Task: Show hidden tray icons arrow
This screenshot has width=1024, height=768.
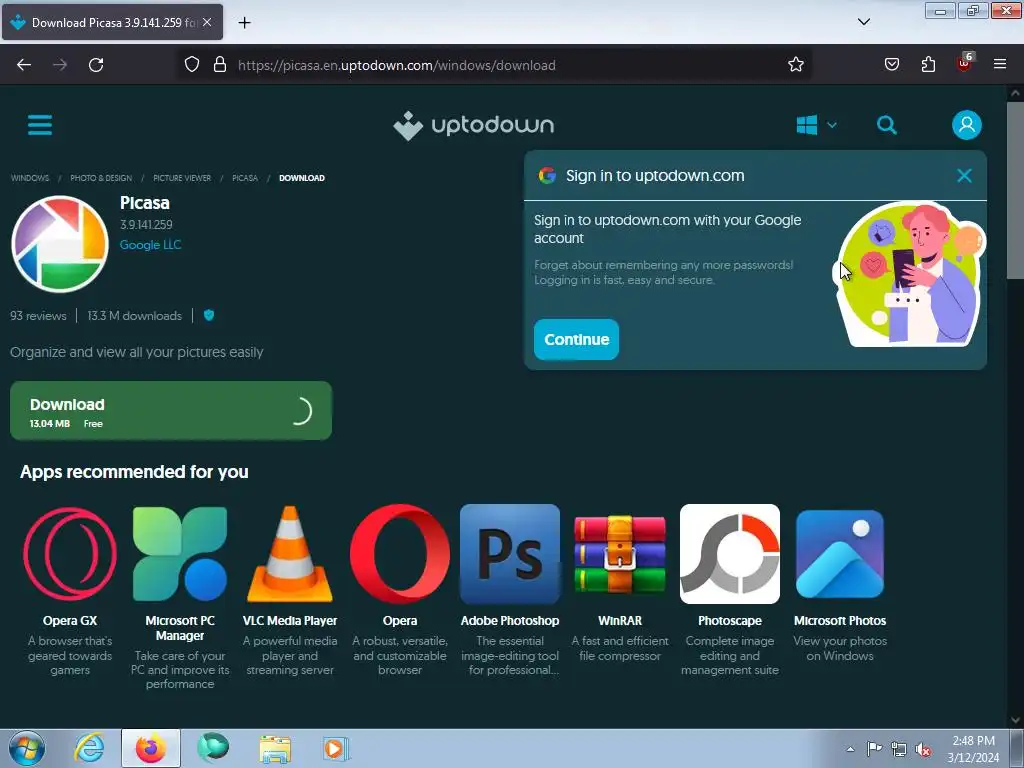Action: [850, 749]
